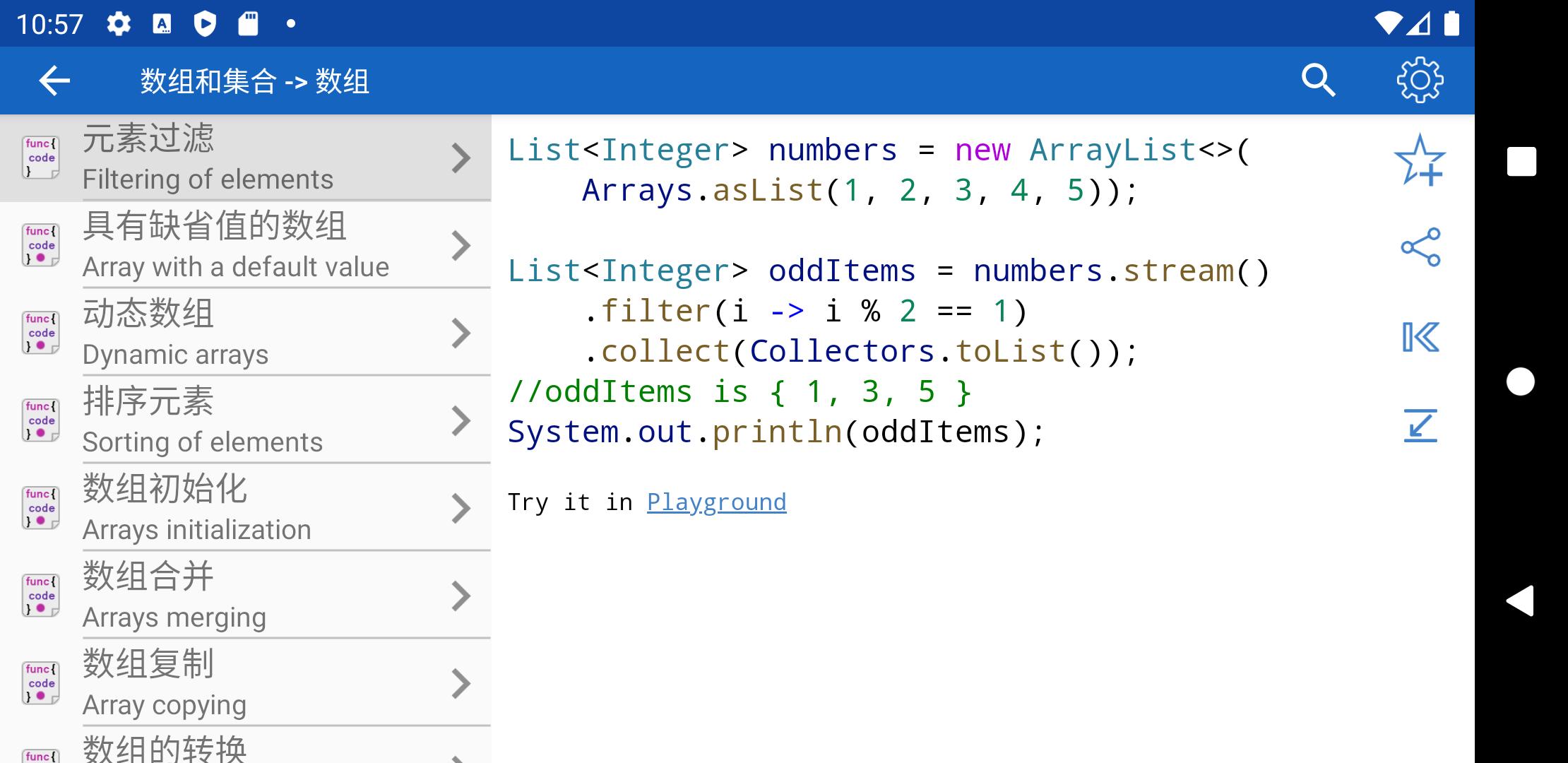The height and width of the screenshot is (763, 1568).
Task: Click func code icon for Filtering of elements
Action: pyautogui.click(x=40, y=158)
